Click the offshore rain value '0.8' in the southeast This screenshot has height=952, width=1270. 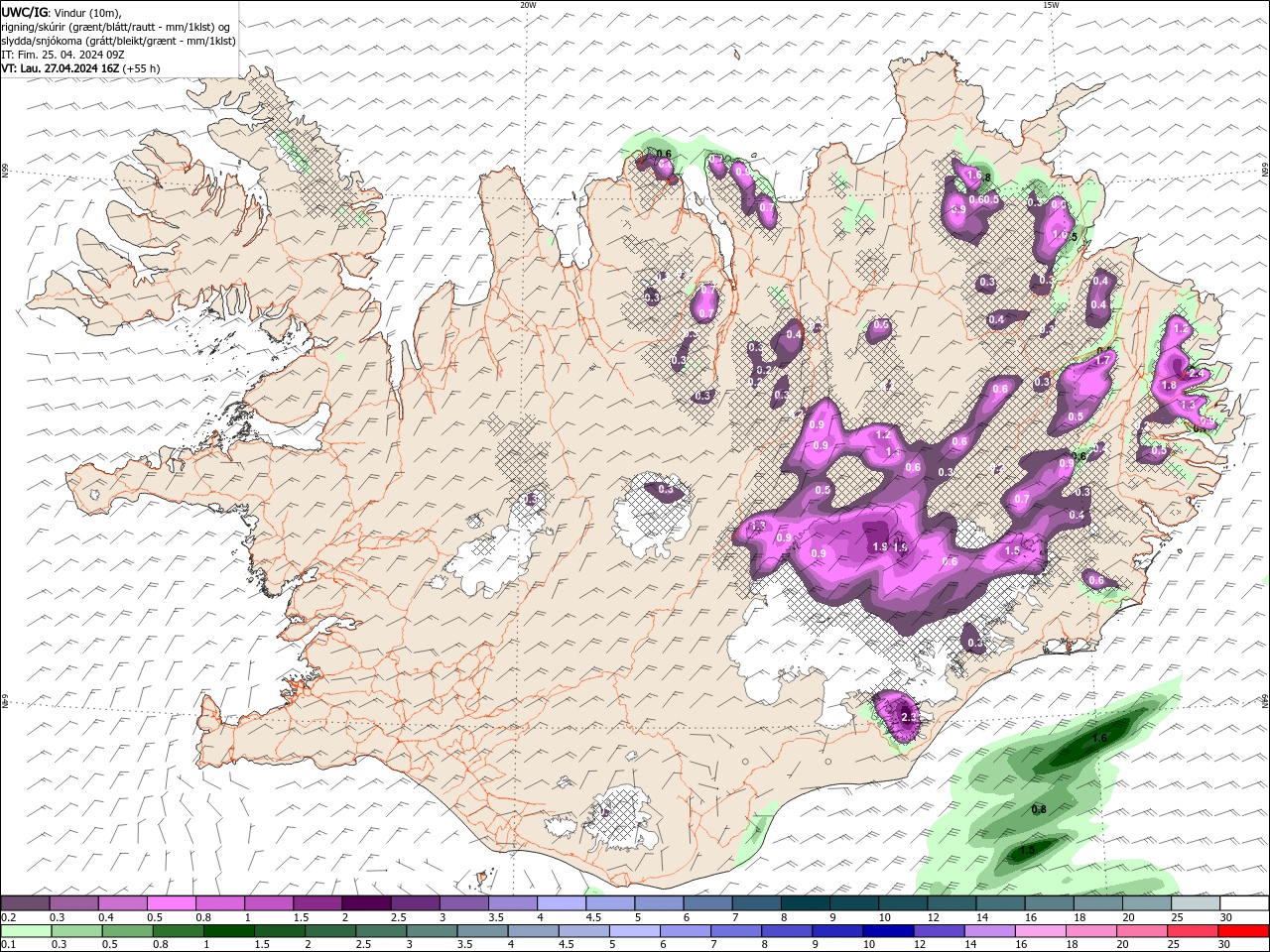point(1039,810)
